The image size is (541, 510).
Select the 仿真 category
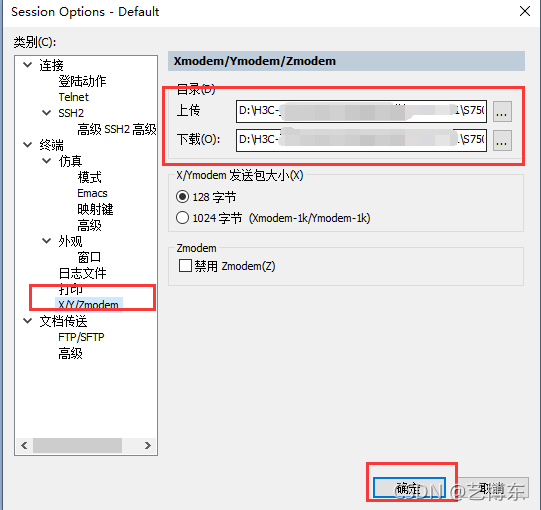[70, 161]
